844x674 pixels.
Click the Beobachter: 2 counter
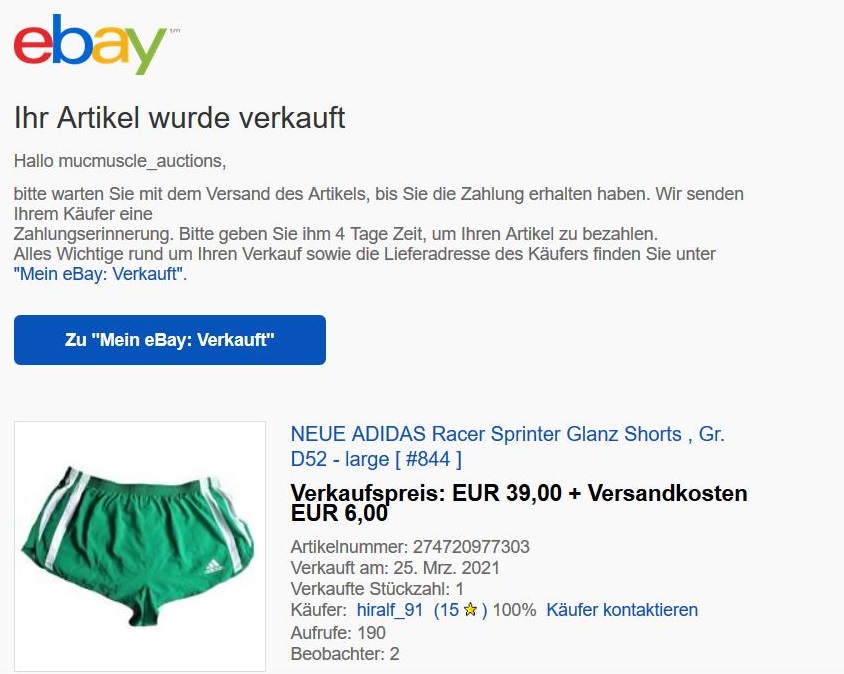pyautogui.click(x=345, y=654)
